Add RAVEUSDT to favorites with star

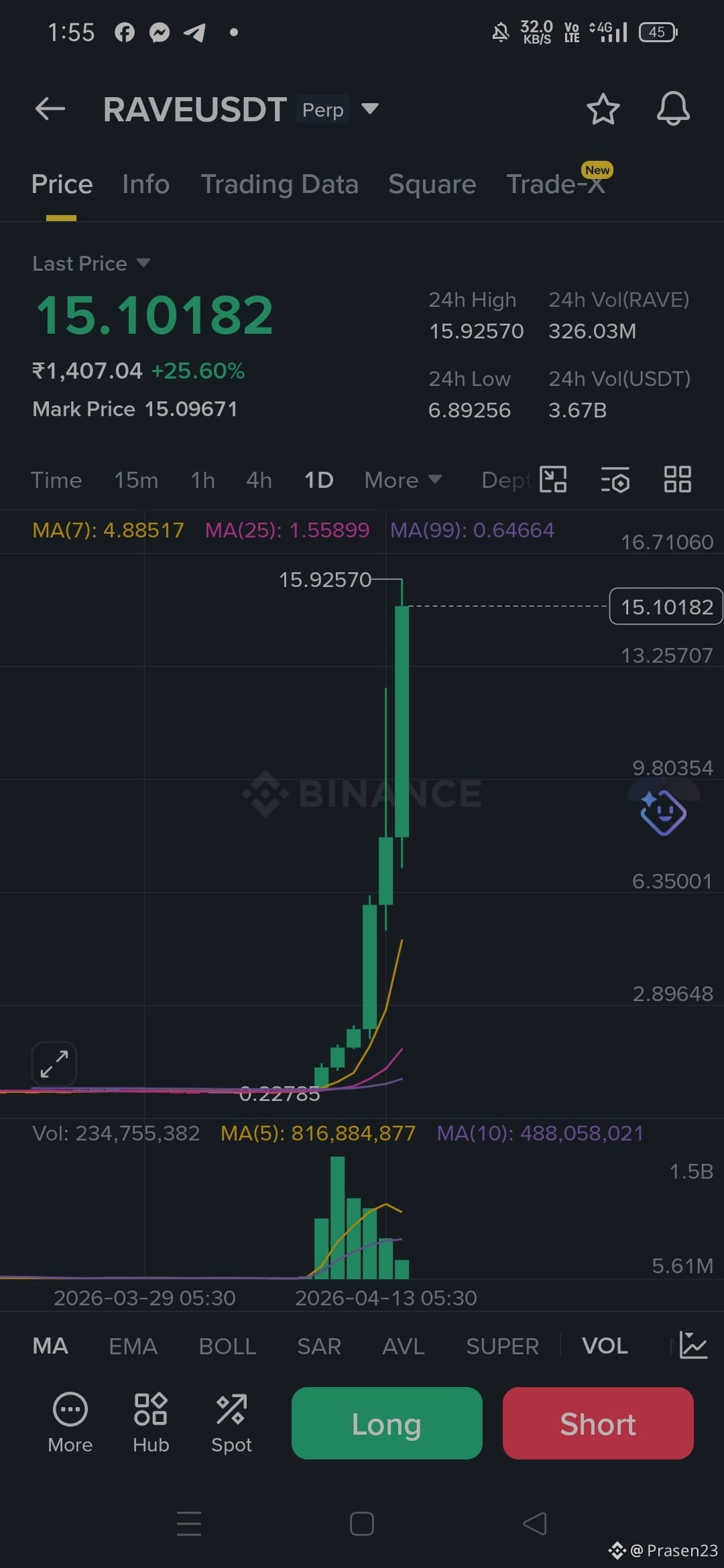tap(603, 109)
